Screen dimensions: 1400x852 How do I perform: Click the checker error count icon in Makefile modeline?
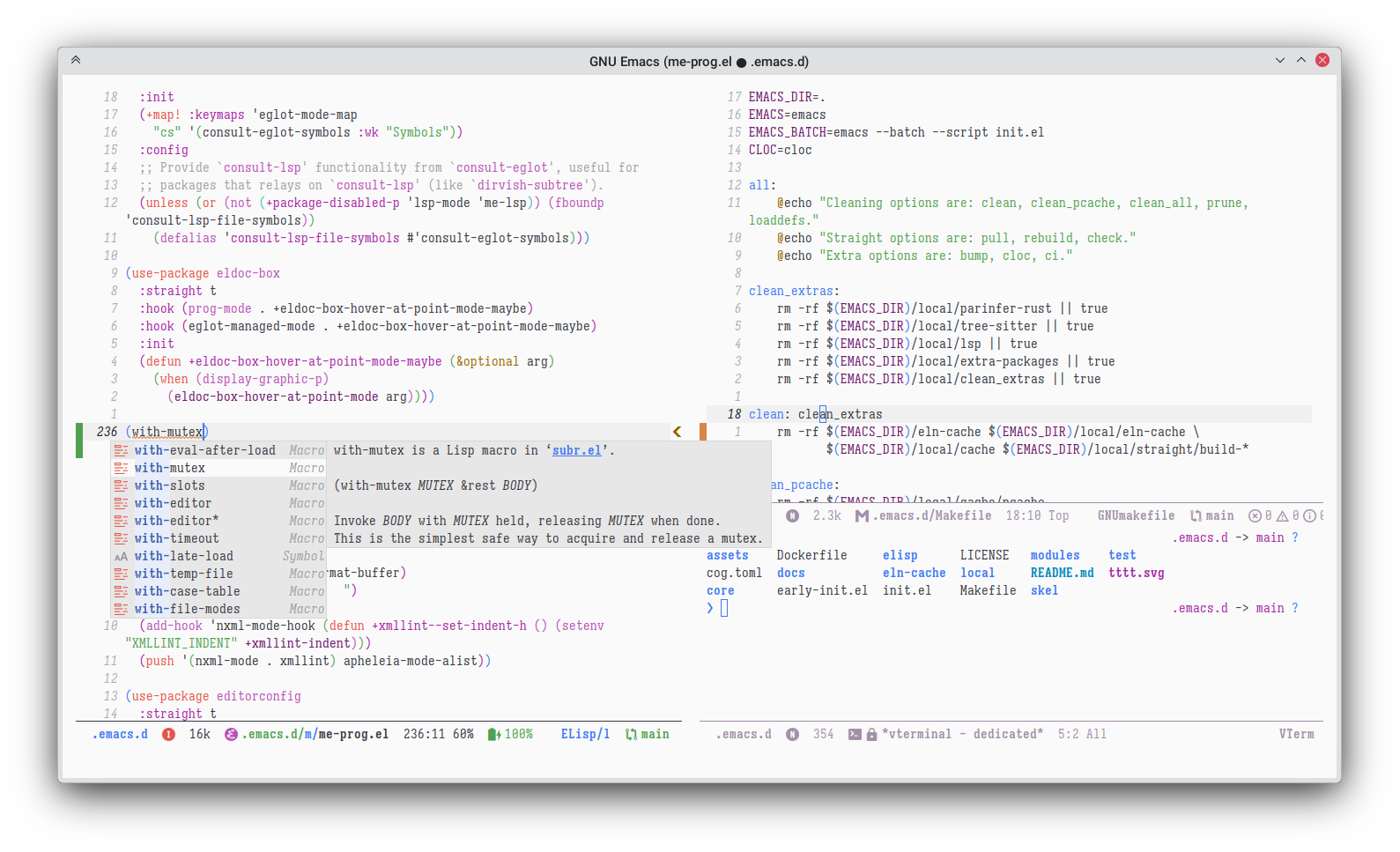[1255, 515]
